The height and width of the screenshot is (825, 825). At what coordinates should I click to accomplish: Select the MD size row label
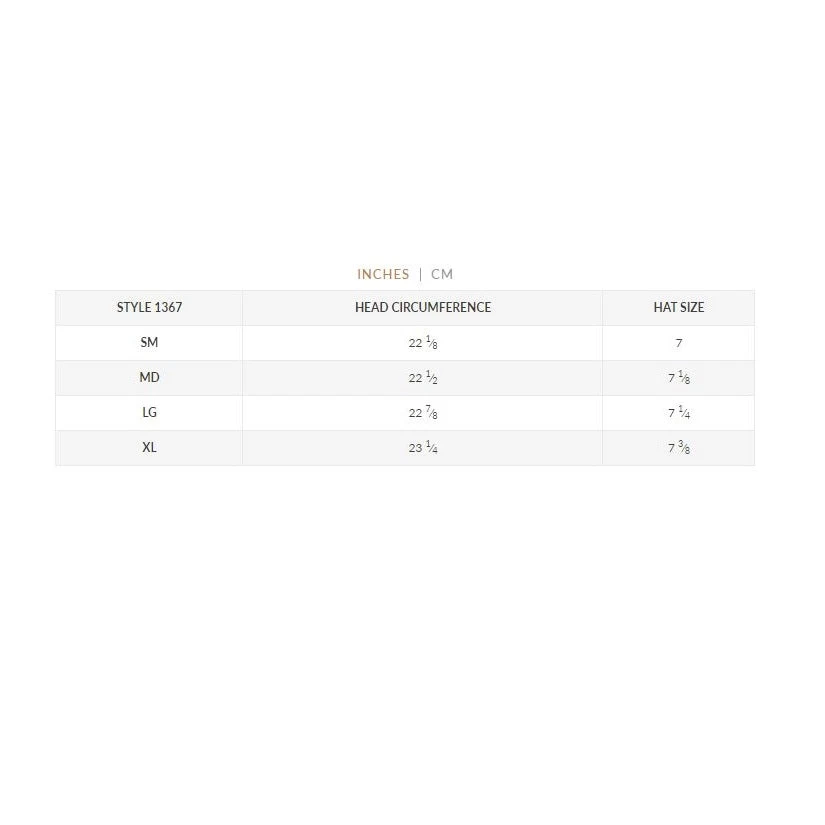coord(149,377)
